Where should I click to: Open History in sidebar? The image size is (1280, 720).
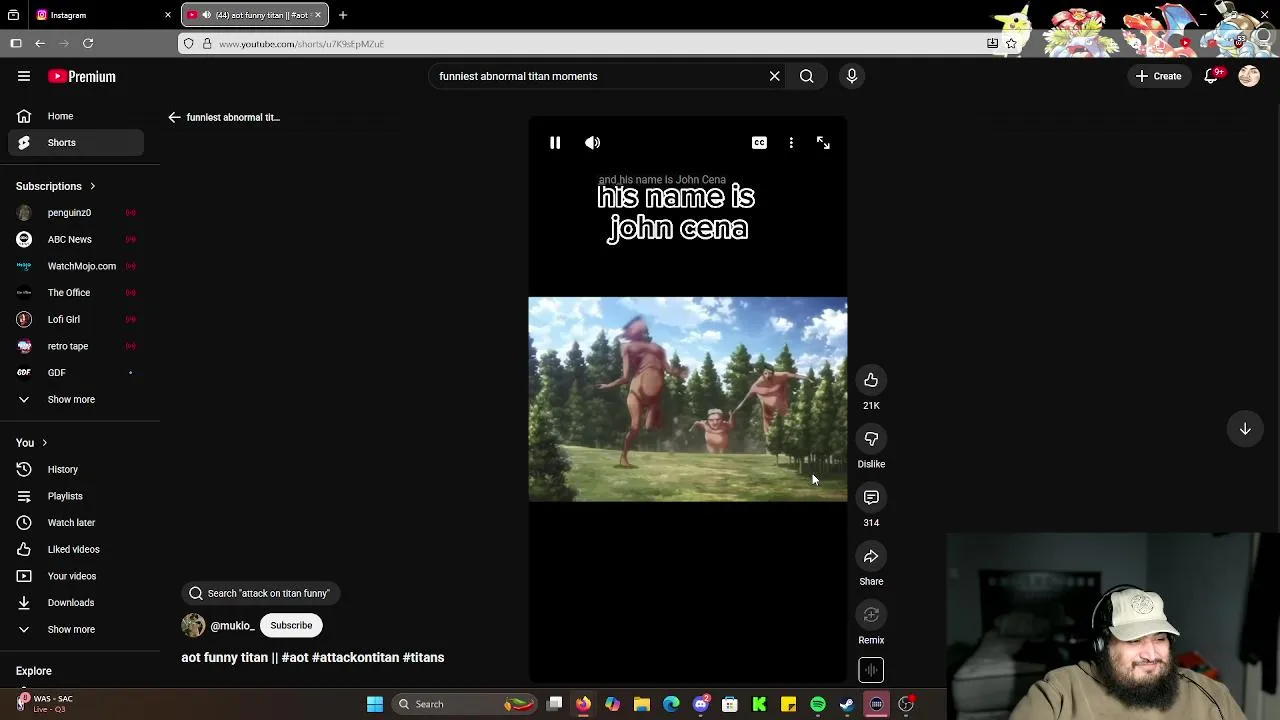click(x=76, y=470)
